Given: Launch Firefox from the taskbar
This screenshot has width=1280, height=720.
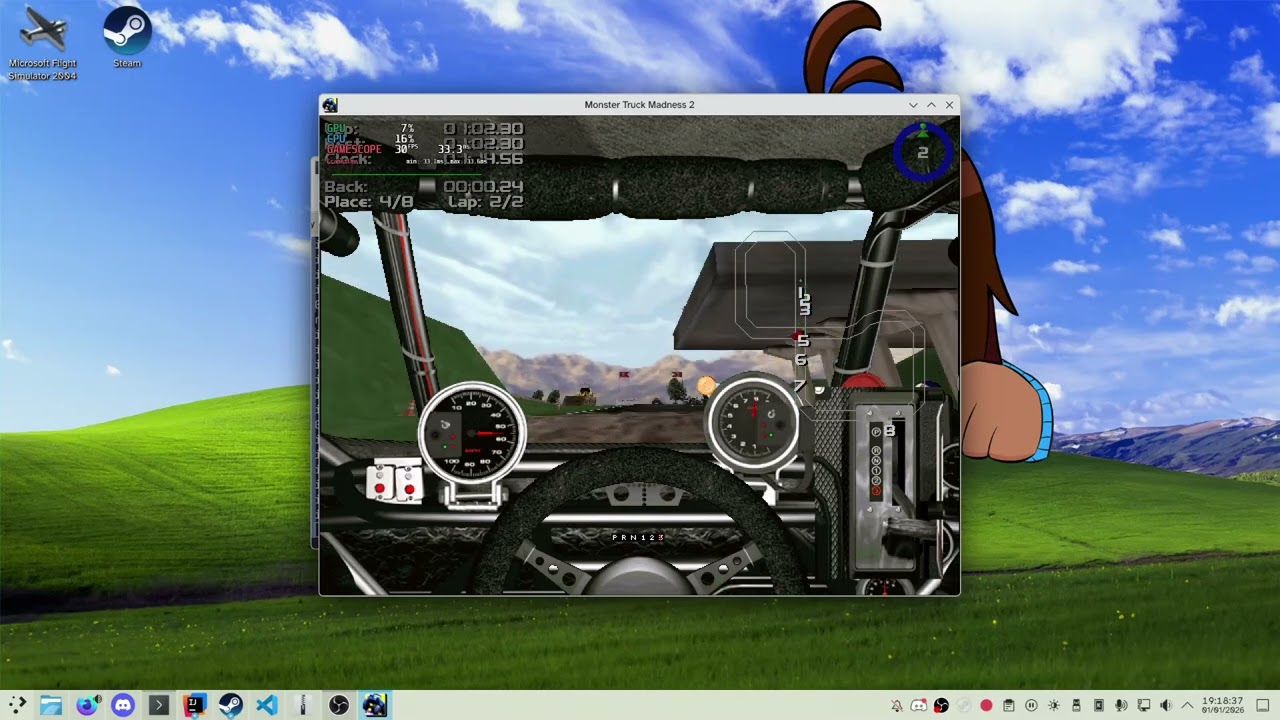Looking at the screenshot, I should [87, 705].
